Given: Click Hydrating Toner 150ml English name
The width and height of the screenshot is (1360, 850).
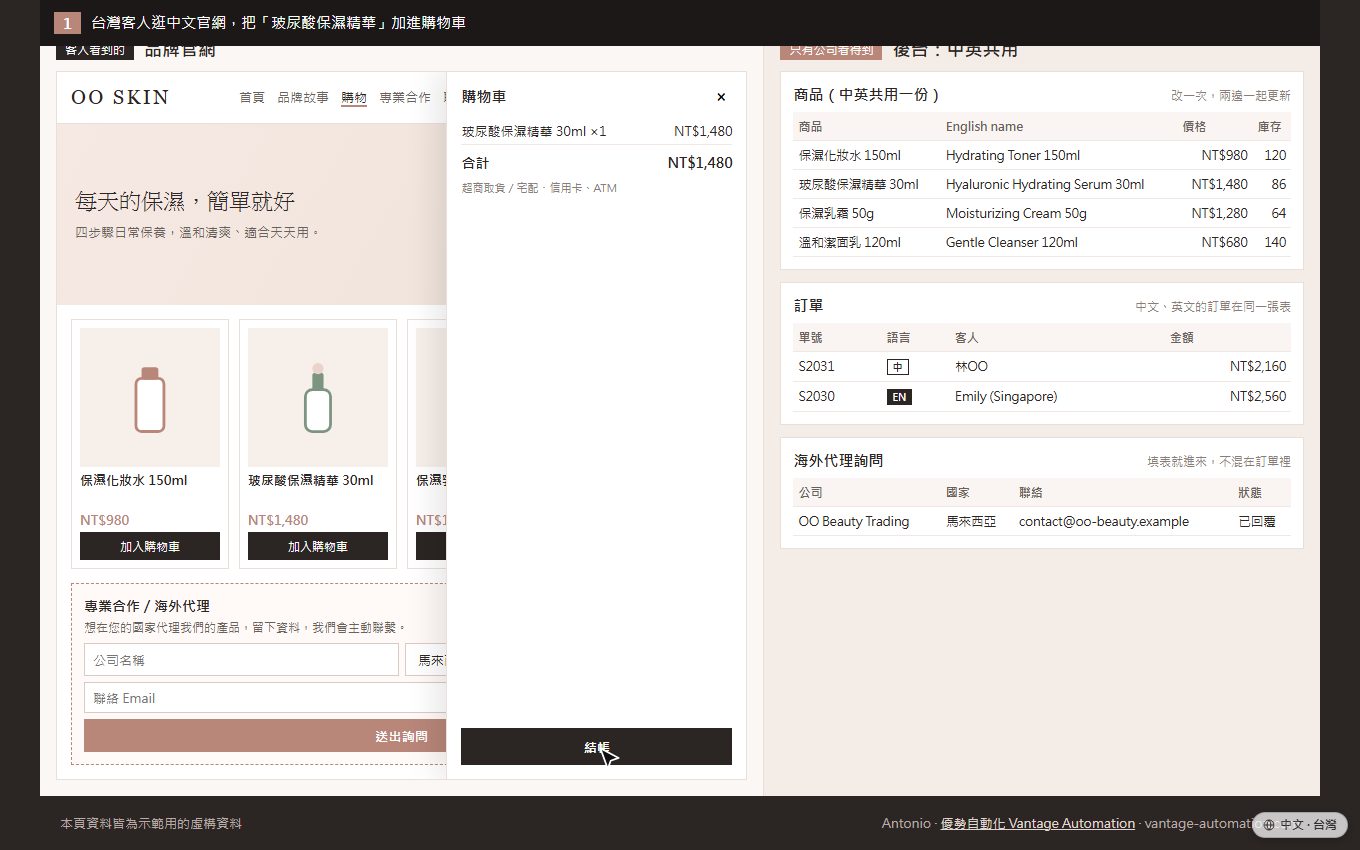Looking at the screenshot, I should 1013,156.
